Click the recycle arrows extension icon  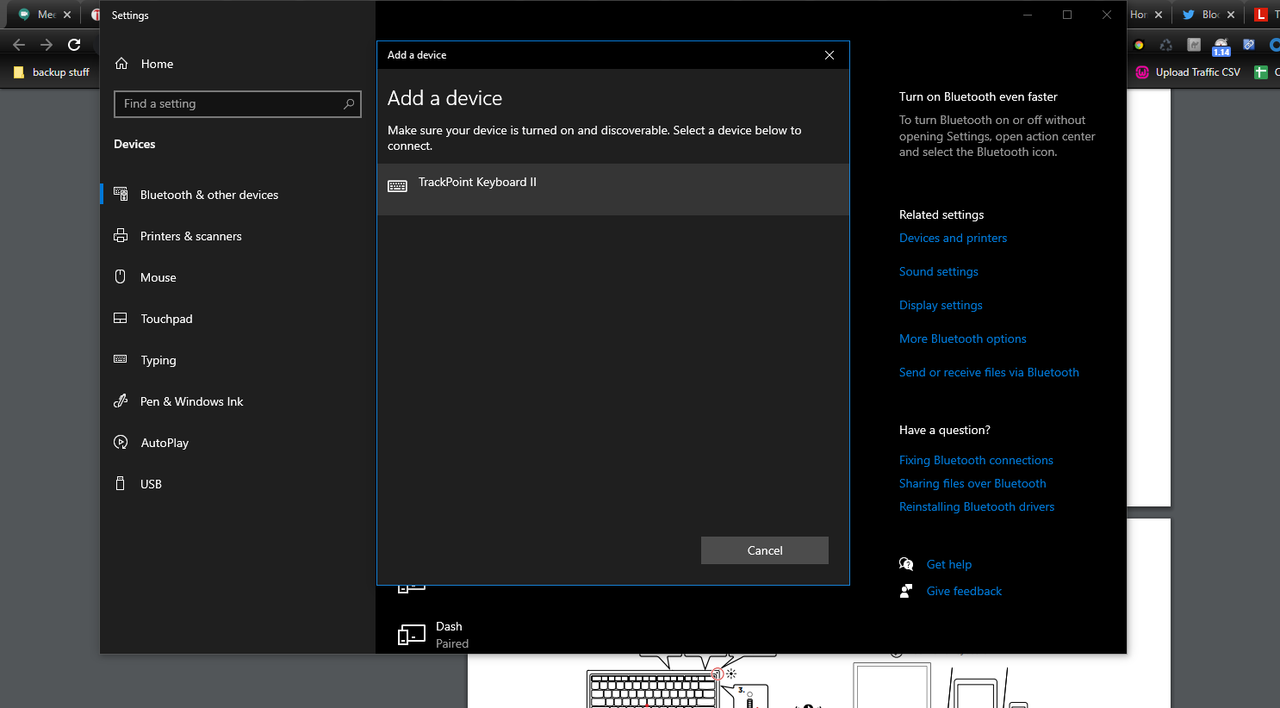coord(1166,45)
